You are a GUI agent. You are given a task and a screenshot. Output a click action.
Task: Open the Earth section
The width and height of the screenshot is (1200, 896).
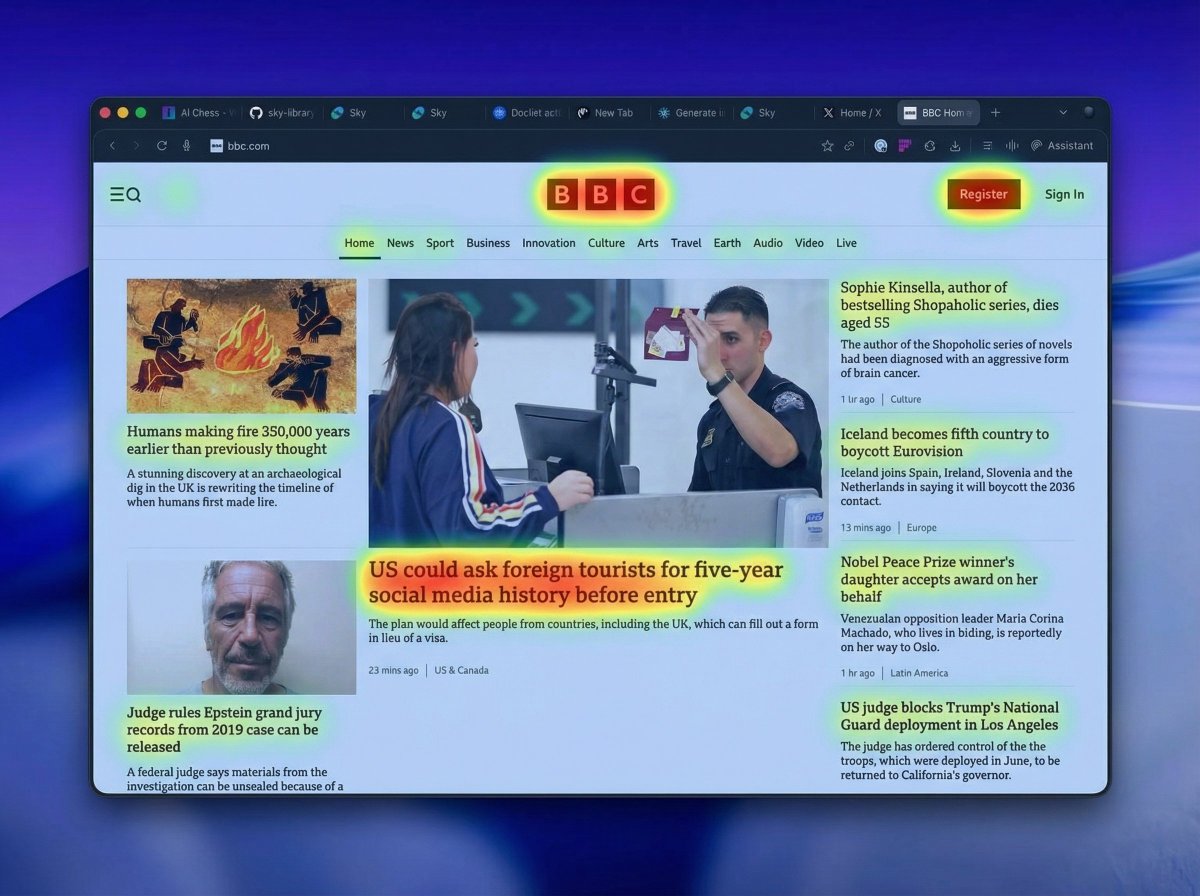(x=727, y=243)
